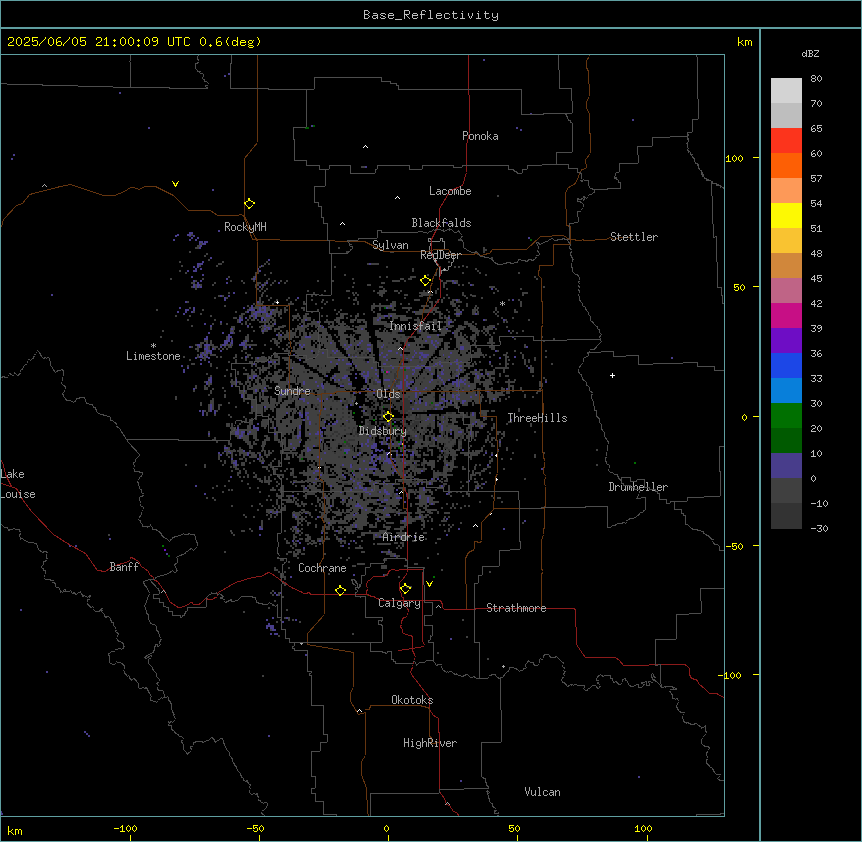Click the asterisk marker east of Innisfail
This screenshot has width=862, height=842.
point(502,304)
